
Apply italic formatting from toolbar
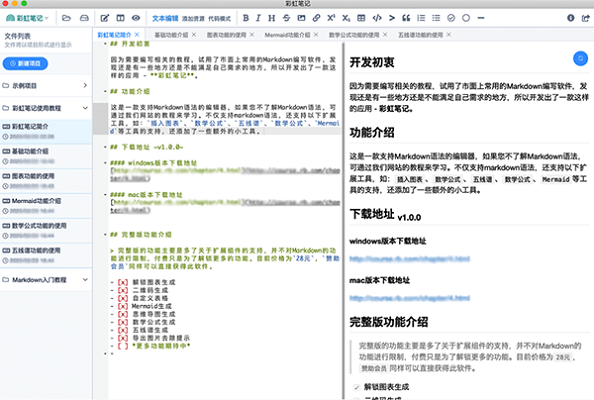coord(258,18)
